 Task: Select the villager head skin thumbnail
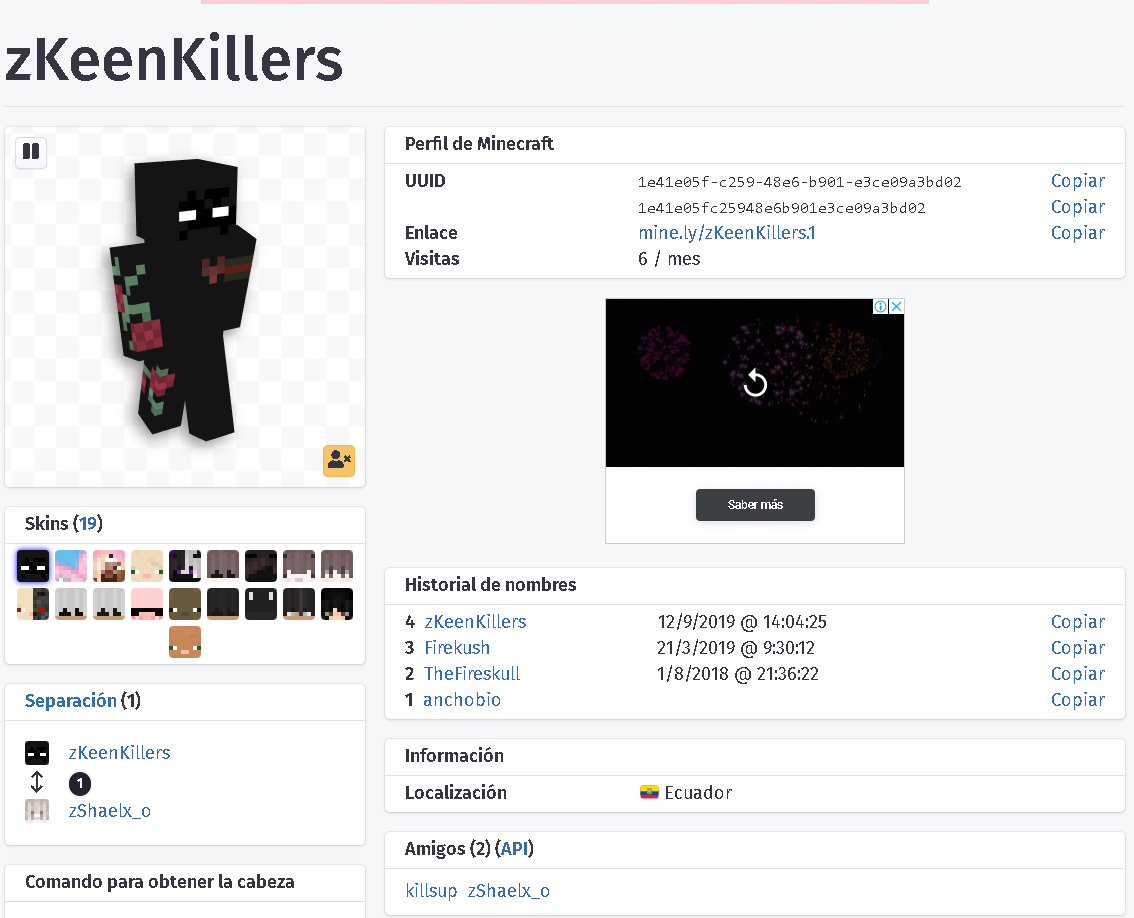(x=184, y=642)
